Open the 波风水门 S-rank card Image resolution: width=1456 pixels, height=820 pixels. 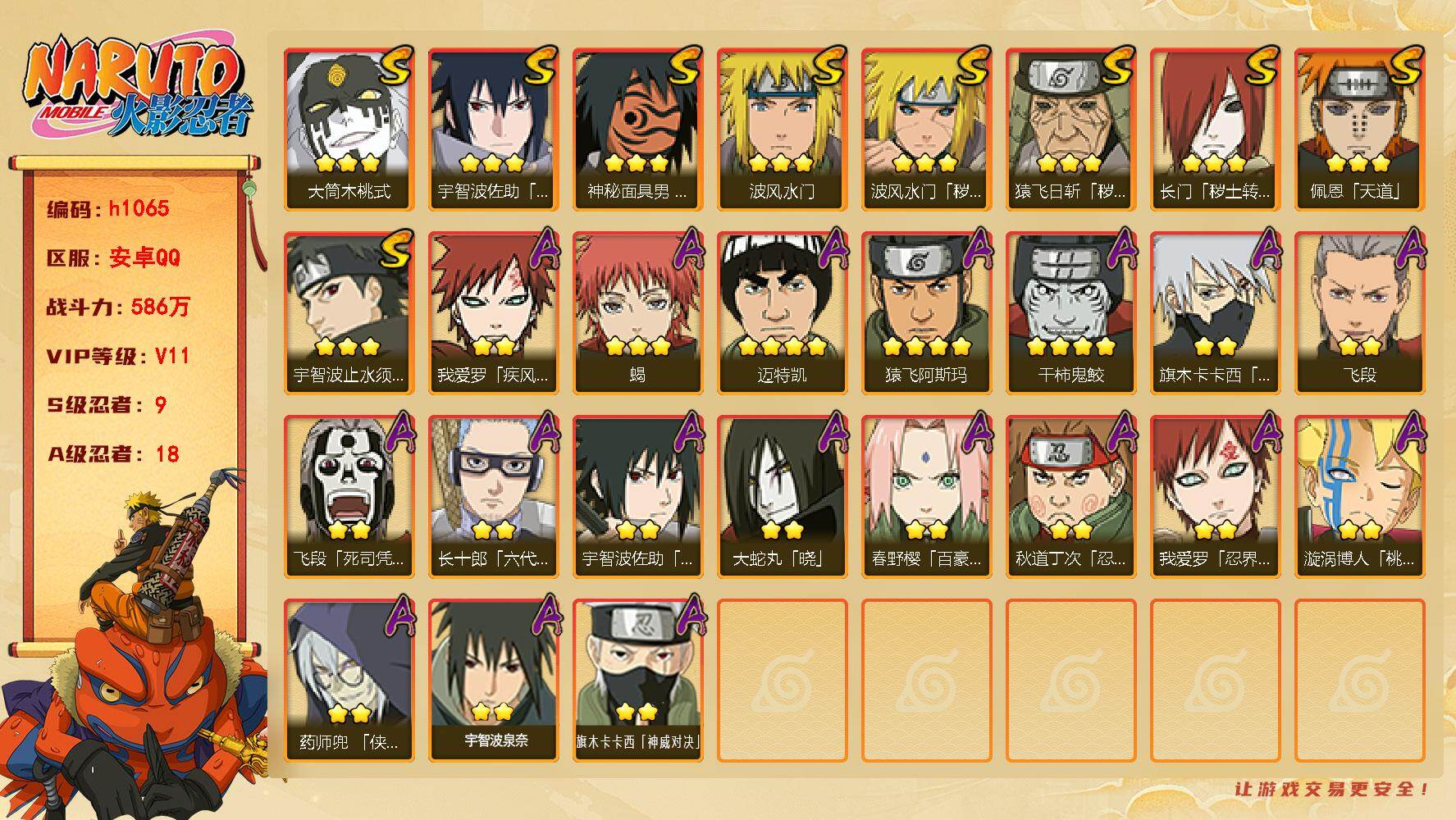782,130
